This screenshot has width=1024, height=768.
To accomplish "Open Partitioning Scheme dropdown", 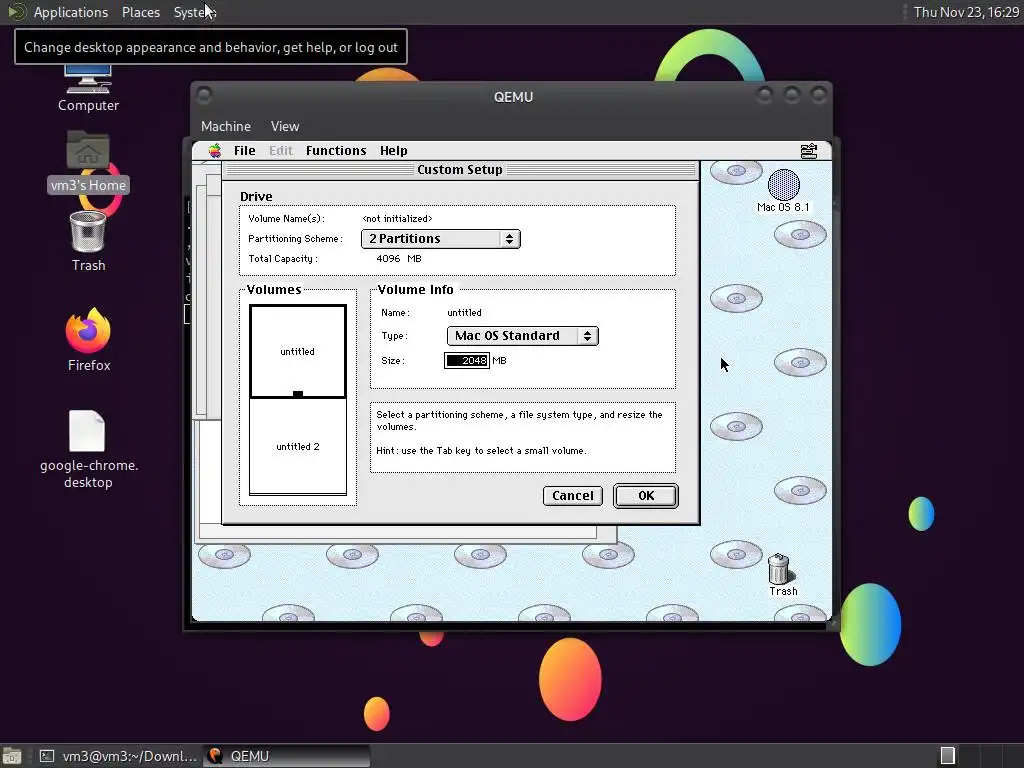I will (440, 239).
